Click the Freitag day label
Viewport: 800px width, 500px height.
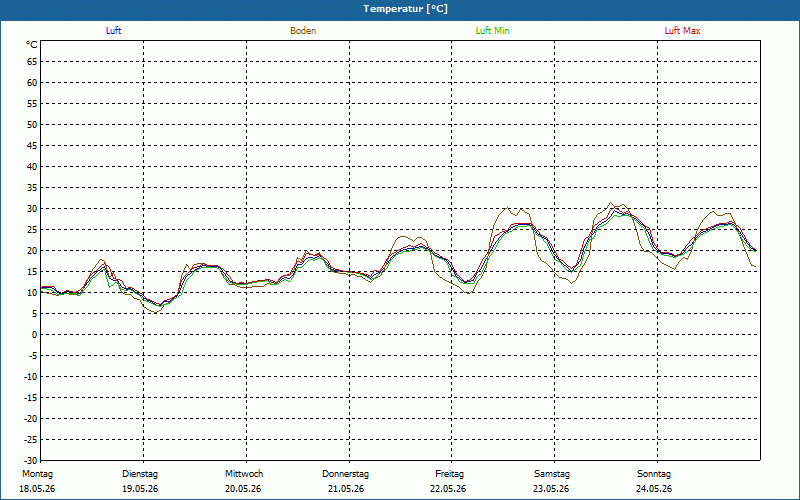[x=449, y=474]
